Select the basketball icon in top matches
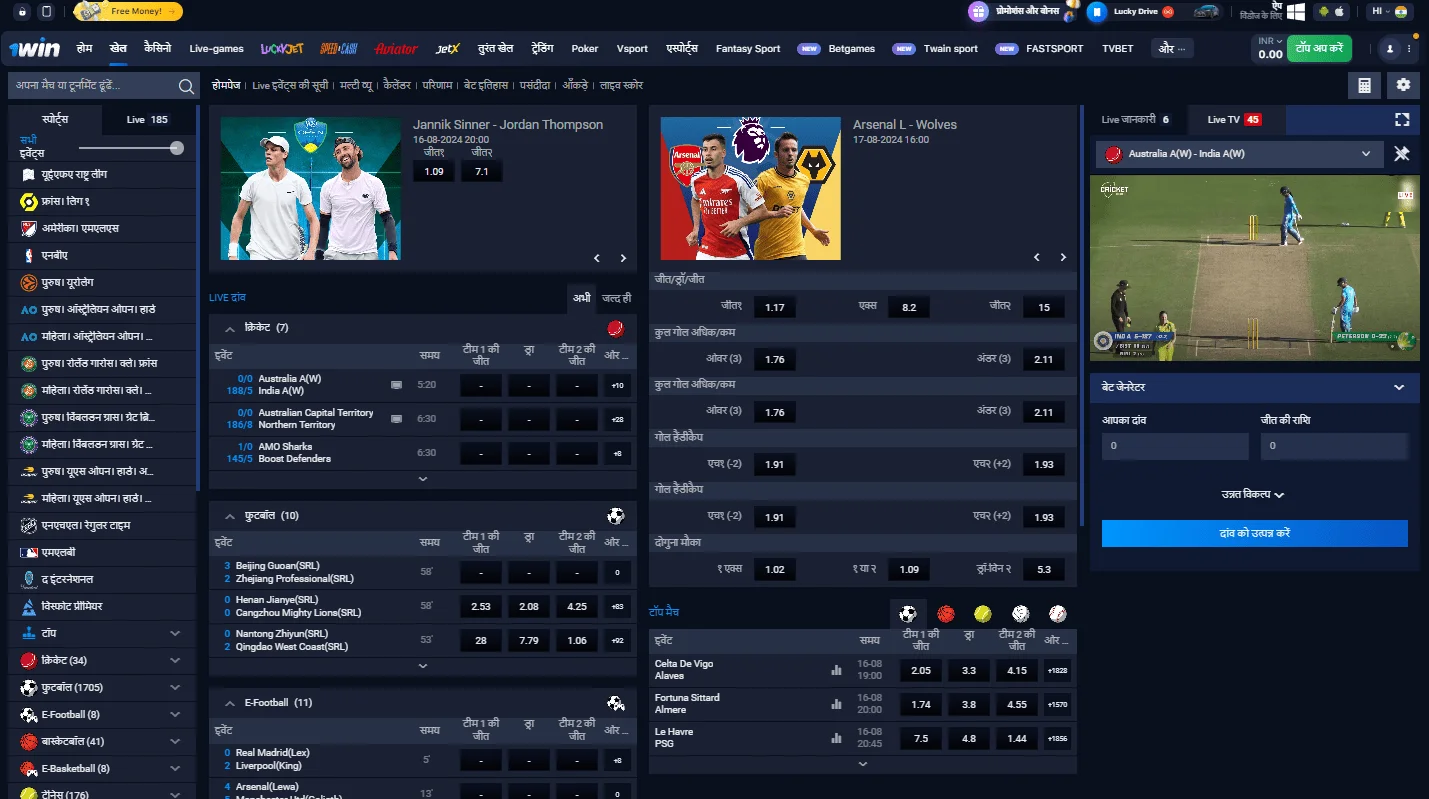The image size is (1429, 799). click(945, 614)
